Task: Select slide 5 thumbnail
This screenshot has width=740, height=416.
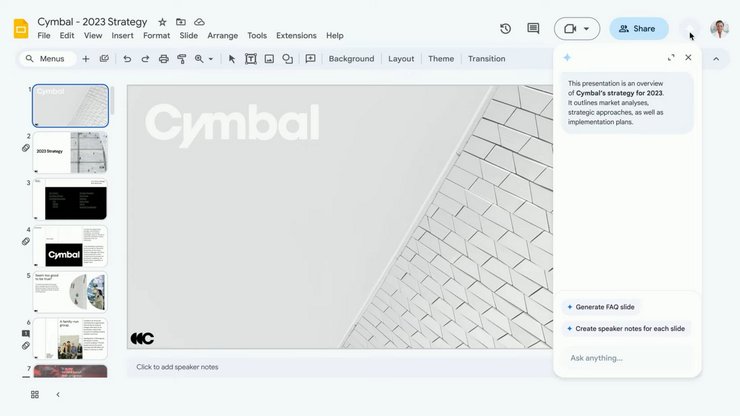Action: coord(70,292)
